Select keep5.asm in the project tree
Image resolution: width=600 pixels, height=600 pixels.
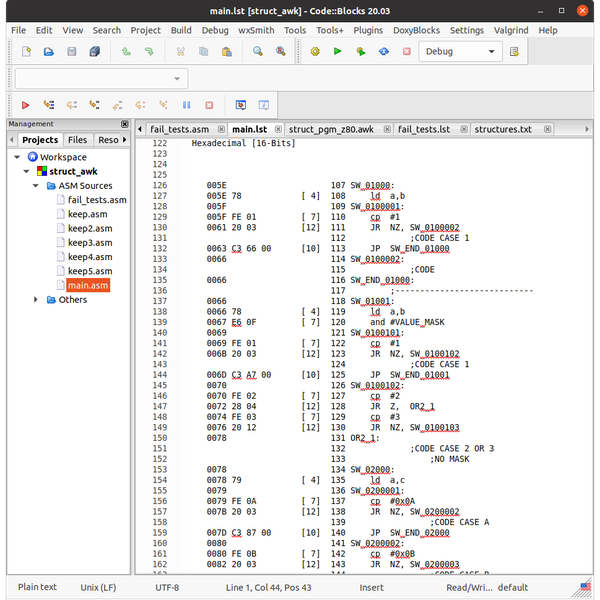90,271
